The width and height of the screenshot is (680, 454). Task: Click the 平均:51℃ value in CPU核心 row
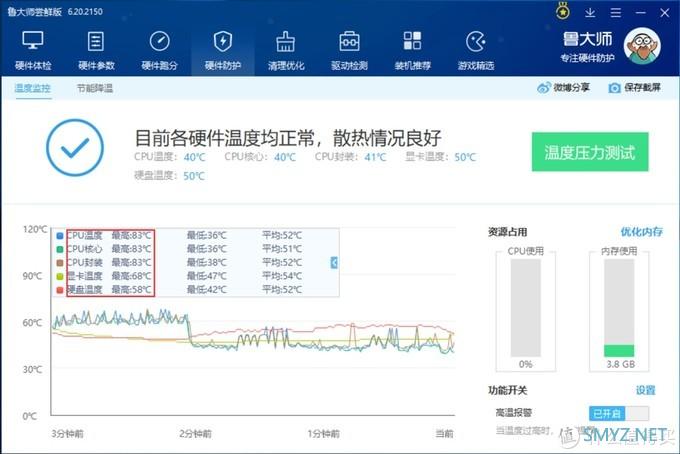(282, 249)
